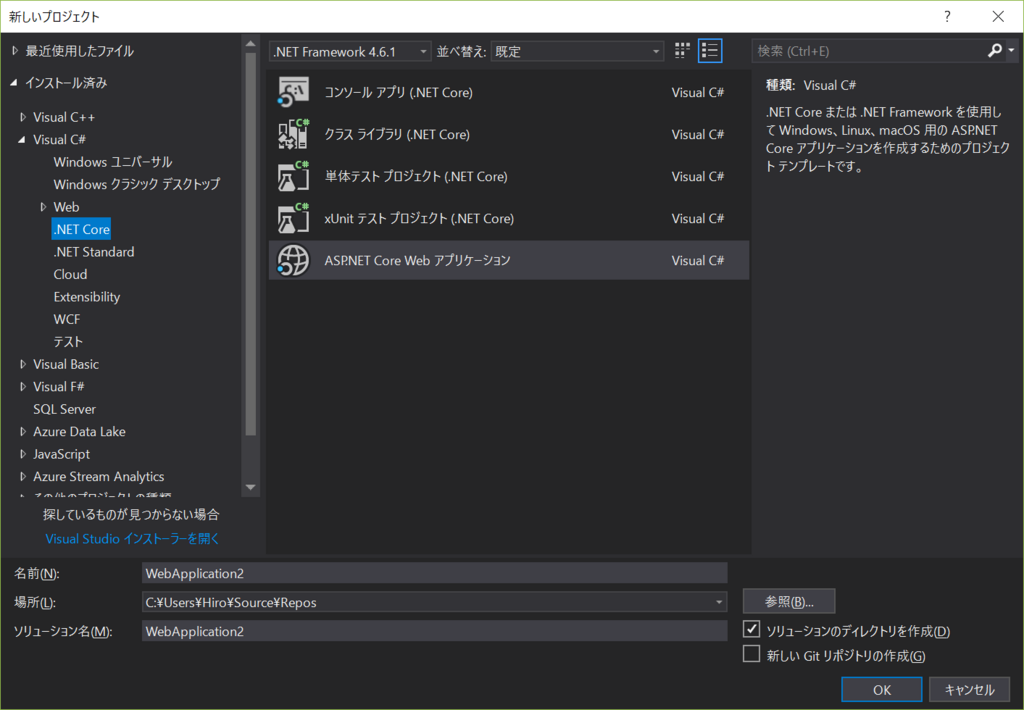Collapse the インストール済み node
Viewport: 1024px width, 710px height.
tap(14, 83)
